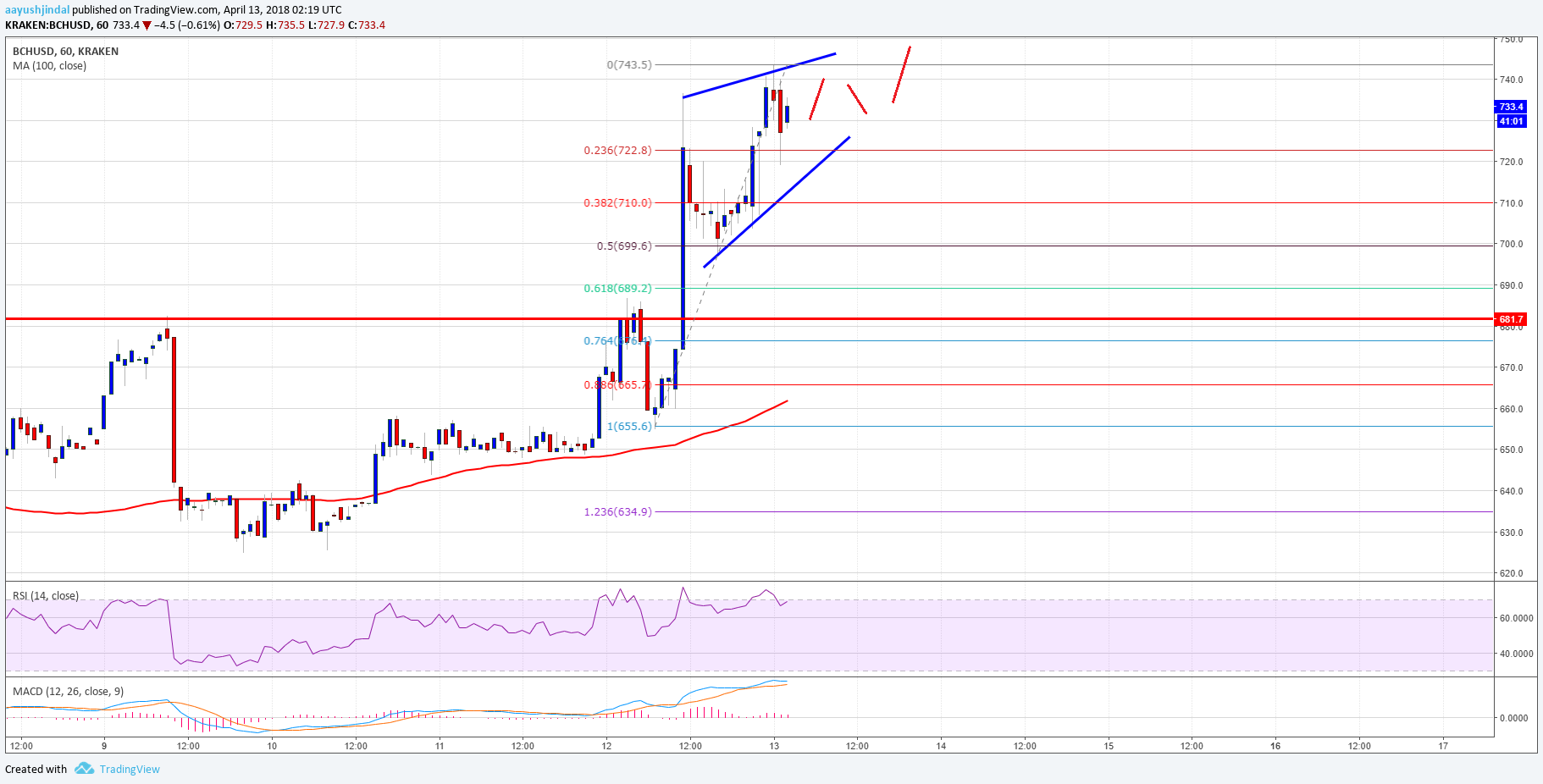Click the 0.236(722.8) Fibonacci level label

617,151
